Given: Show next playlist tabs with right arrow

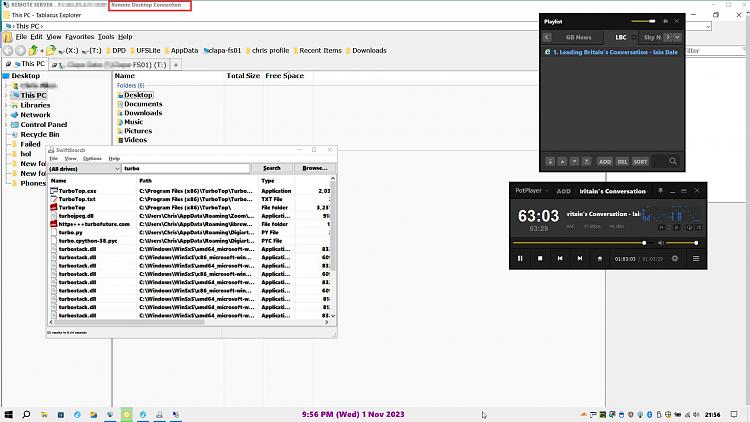Looking at the screenshot, I should [x=668, y=37].
